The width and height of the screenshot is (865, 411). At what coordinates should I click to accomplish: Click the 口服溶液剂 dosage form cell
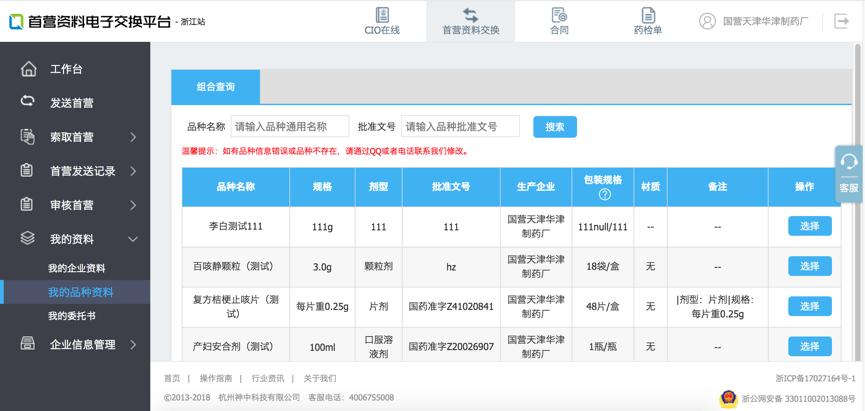coord(378,347)
